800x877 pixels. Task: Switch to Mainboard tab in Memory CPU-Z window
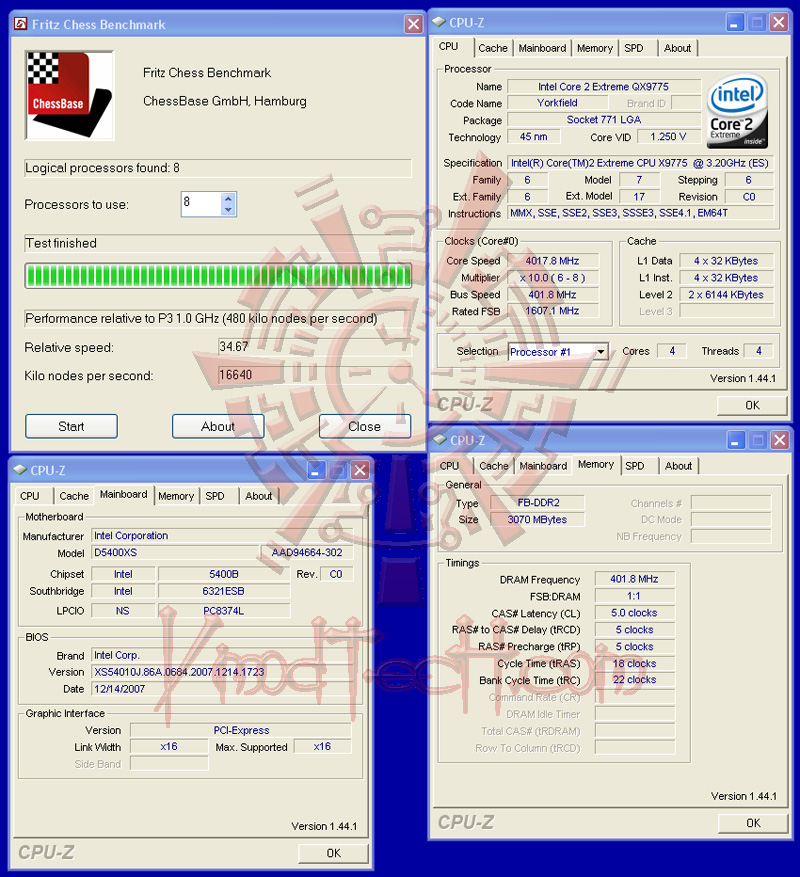(543, 466)
